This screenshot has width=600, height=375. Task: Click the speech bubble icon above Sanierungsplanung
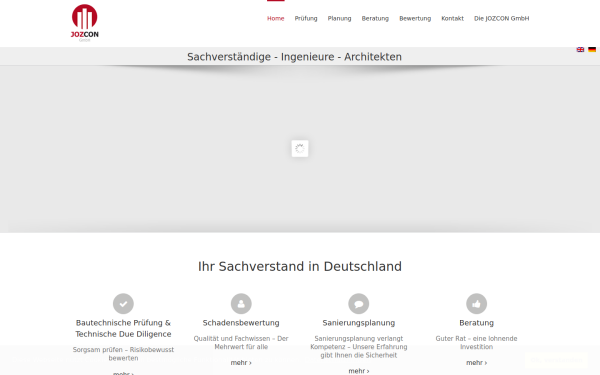[359, 304]
